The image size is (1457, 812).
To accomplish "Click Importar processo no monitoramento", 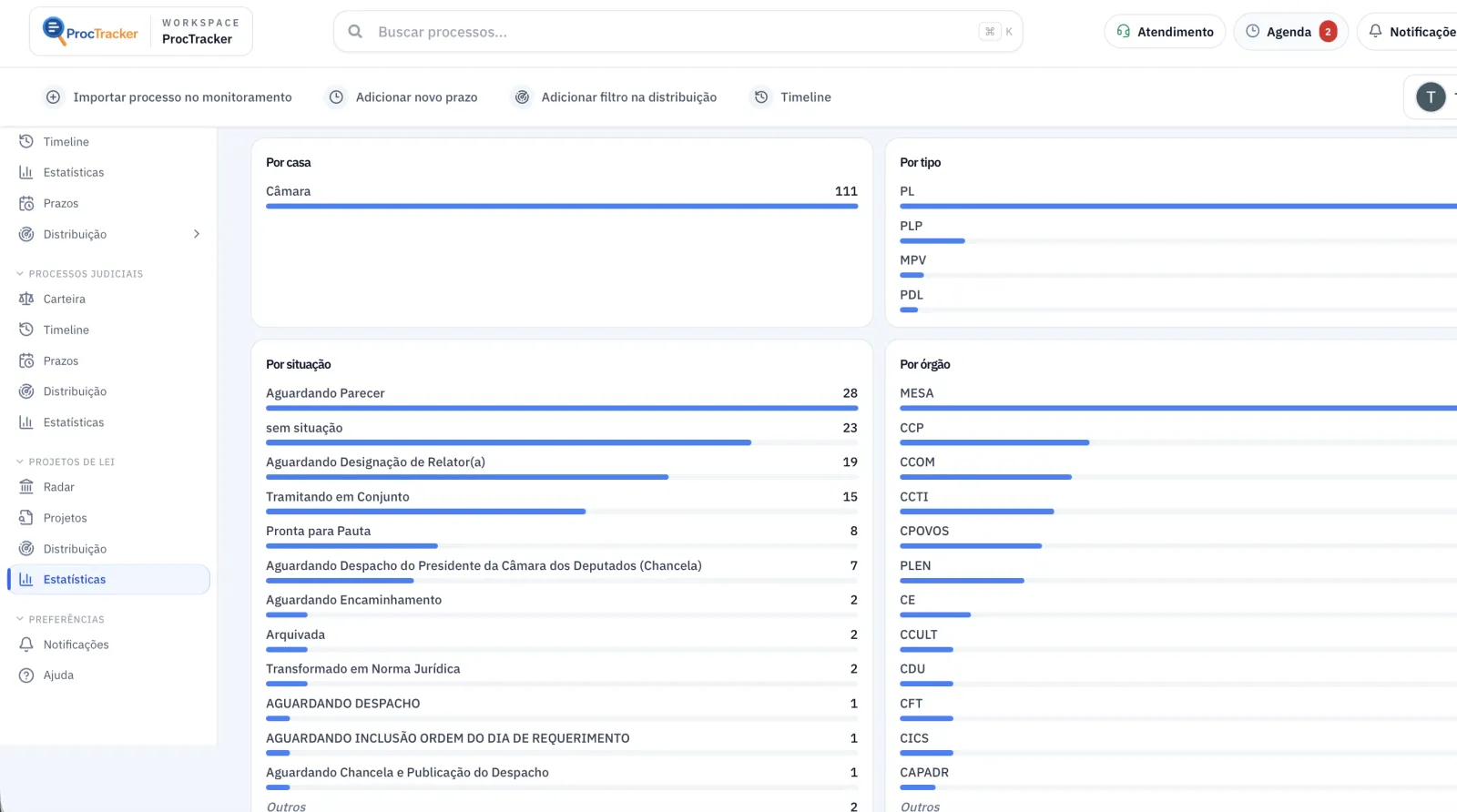I will (x=169, y=97).
